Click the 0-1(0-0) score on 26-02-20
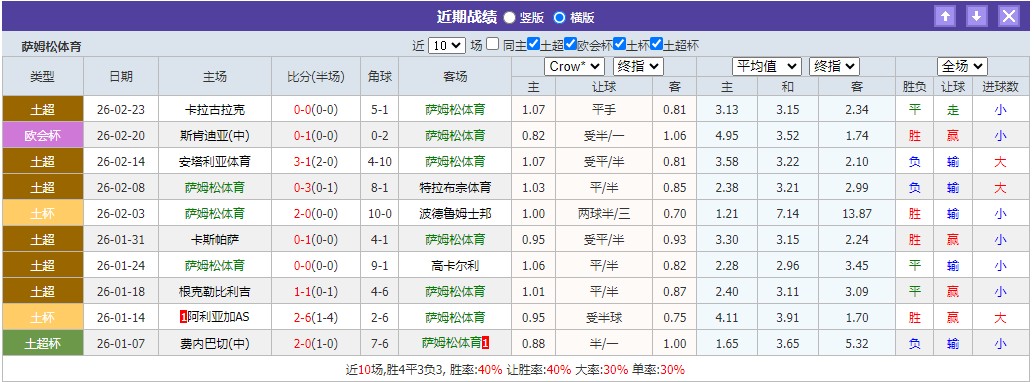Screen dimensions: 1035x382 [x=316, y=136]
